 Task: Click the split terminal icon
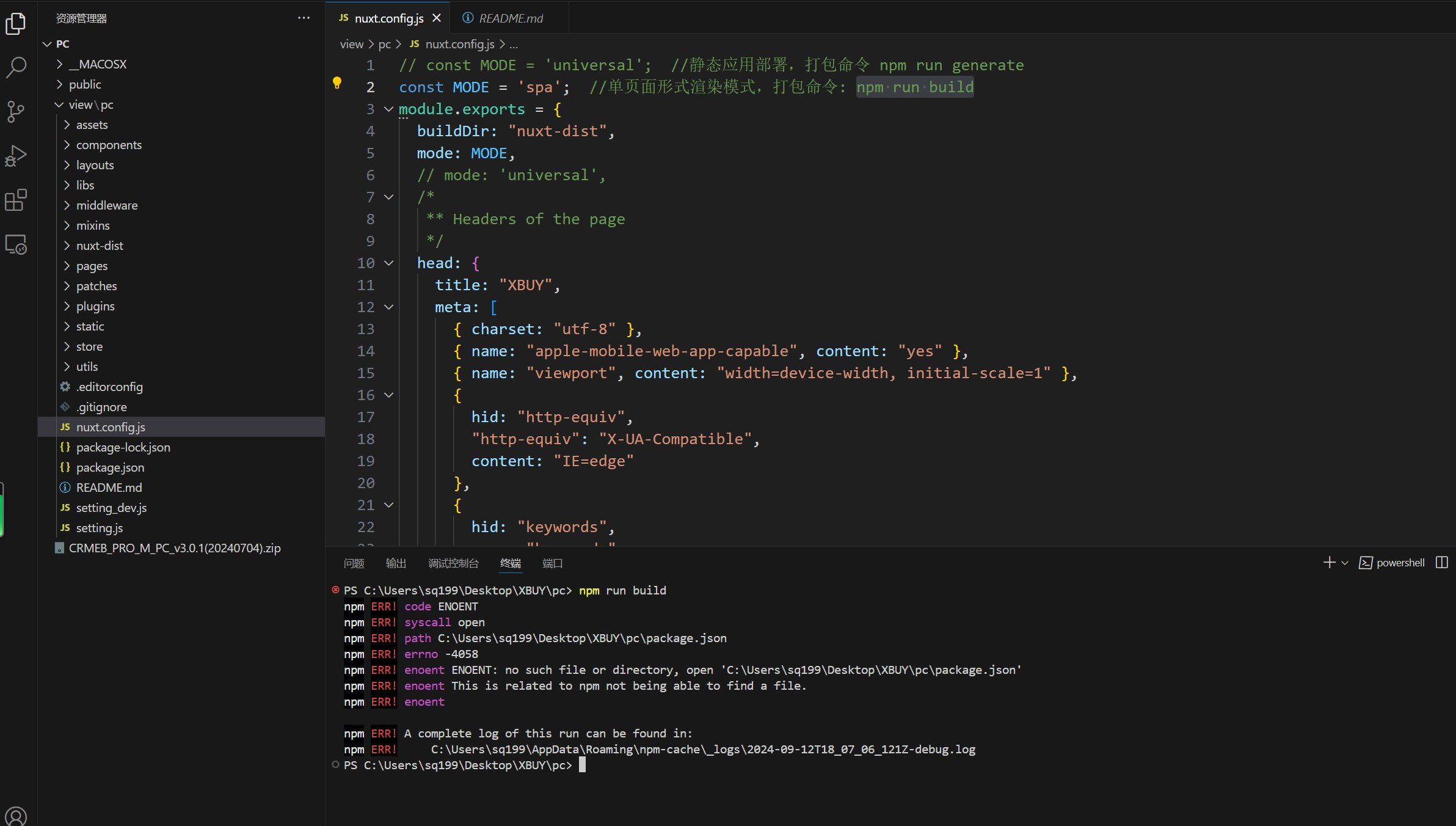tap(1442, 563)
